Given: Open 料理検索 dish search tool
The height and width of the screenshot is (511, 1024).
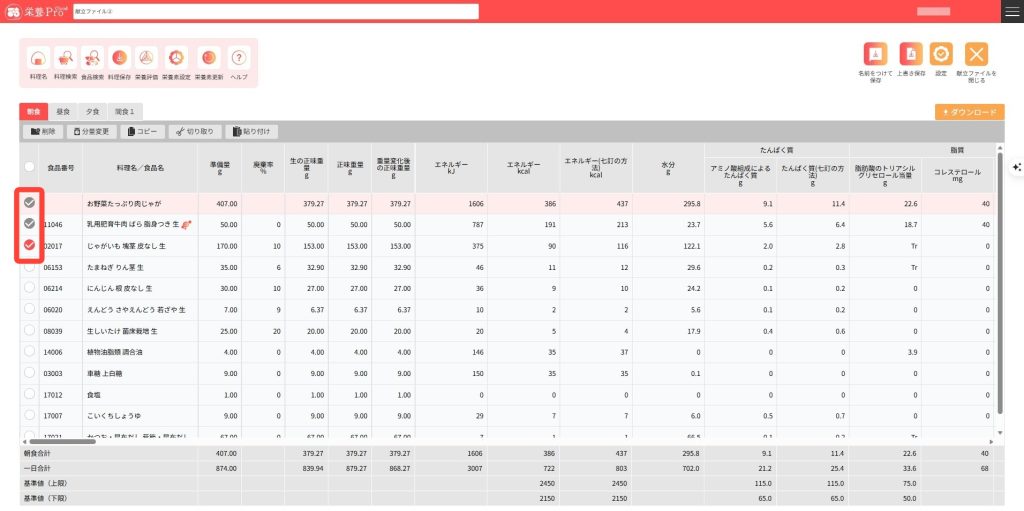Looking at the screenshot, I should (x=65, y=59).
